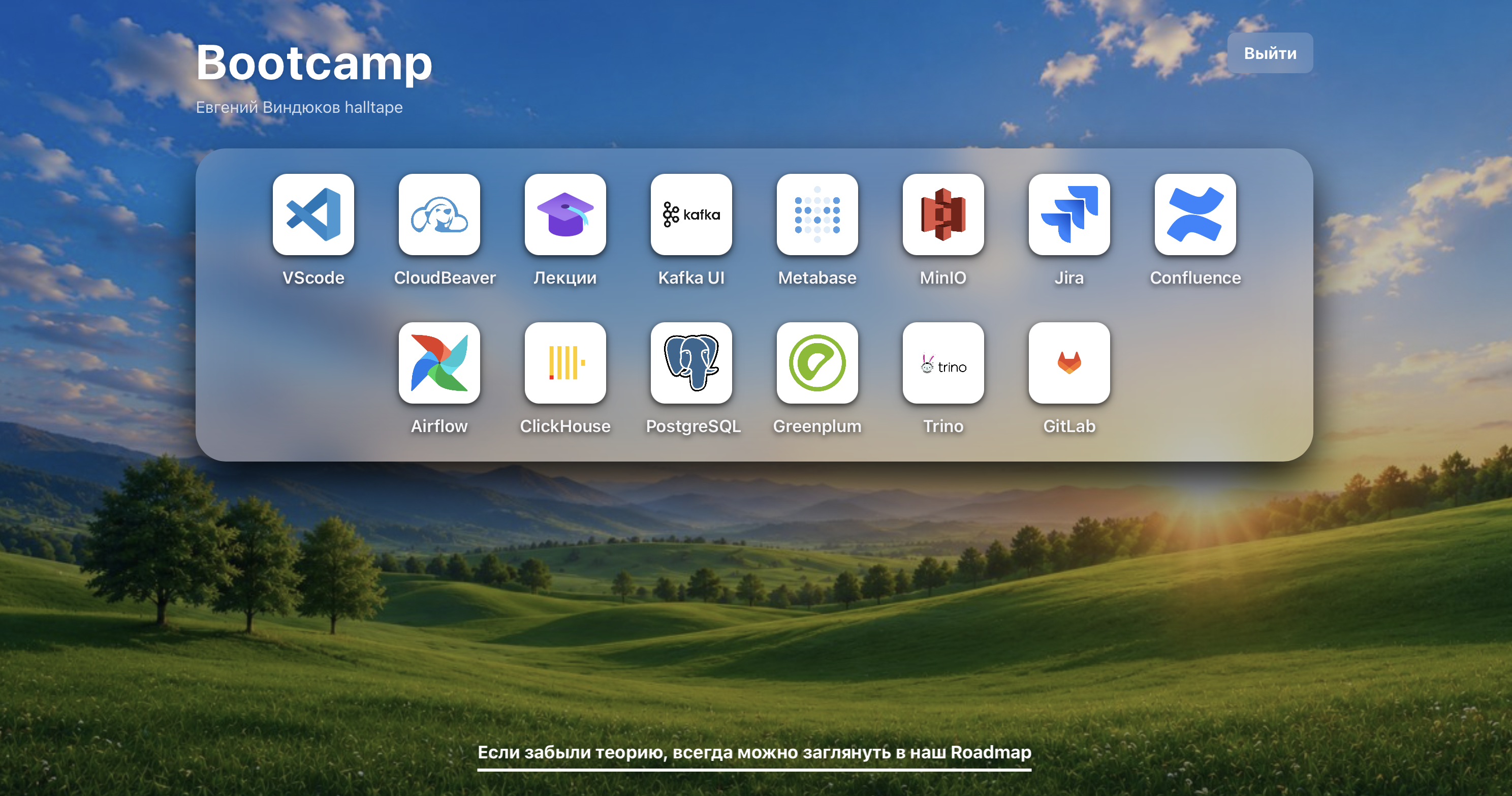Click the Jira text label

point(1069,278)
